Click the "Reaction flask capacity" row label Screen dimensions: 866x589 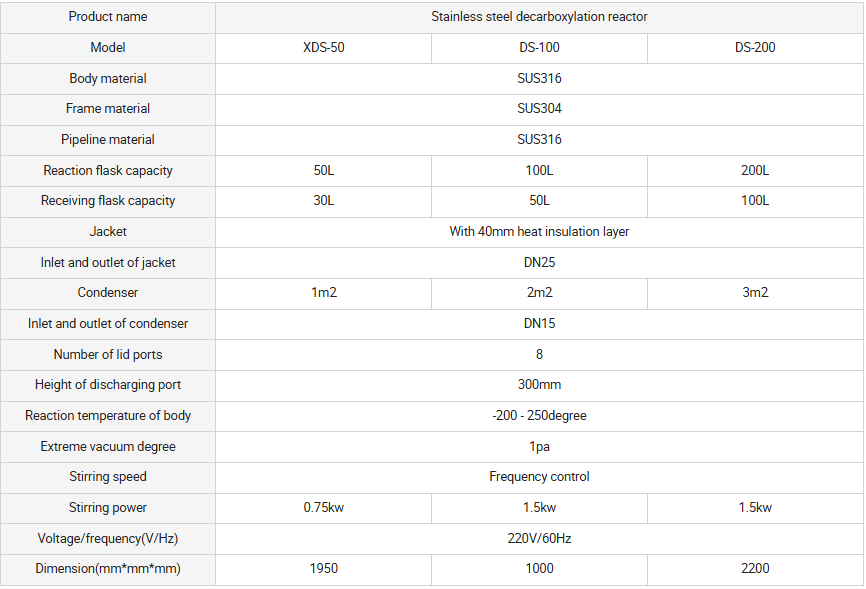[108, 170]
